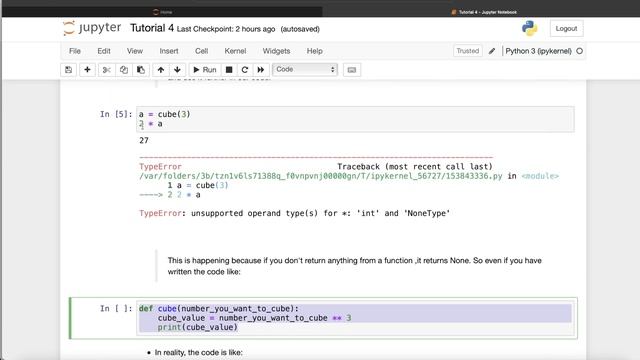640x360 pixels.
Task: Click the Python logo icon
Action: click(x=529, y=28)
